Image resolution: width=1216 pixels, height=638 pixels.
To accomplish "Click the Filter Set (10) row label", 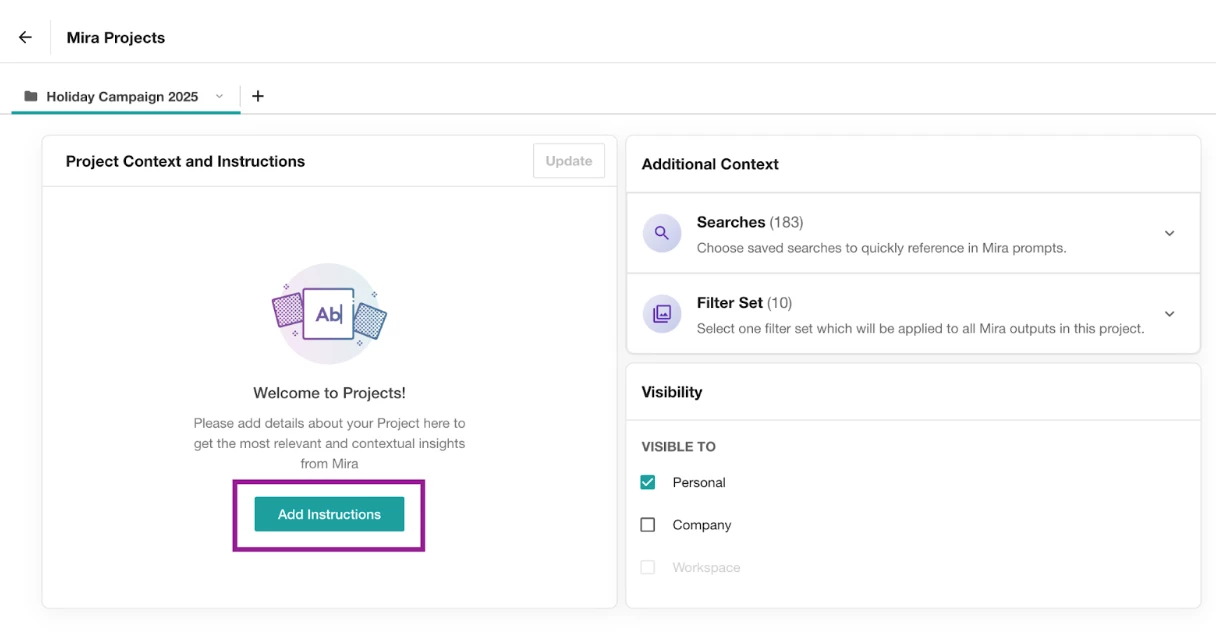I will coord(744,302).
